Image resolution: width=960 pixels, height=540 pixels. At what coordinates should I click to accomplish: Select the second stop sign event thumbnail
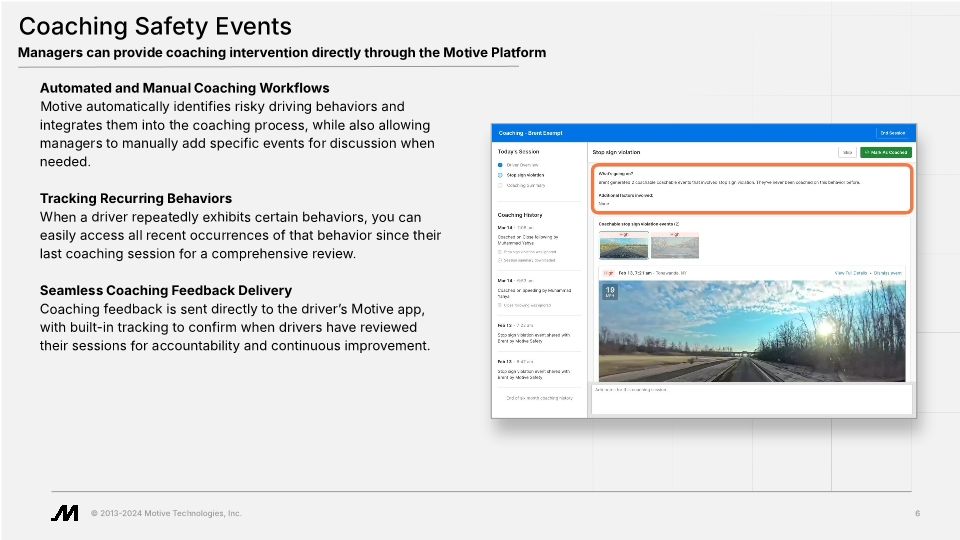coord(675,245)
